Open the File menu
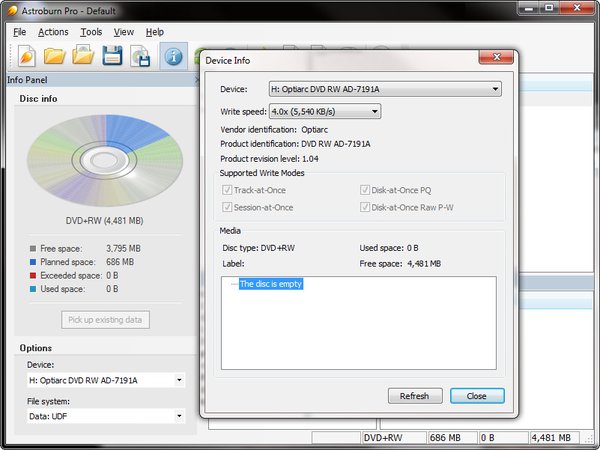This screenshot has width=600, height=450. click(20, 32)
